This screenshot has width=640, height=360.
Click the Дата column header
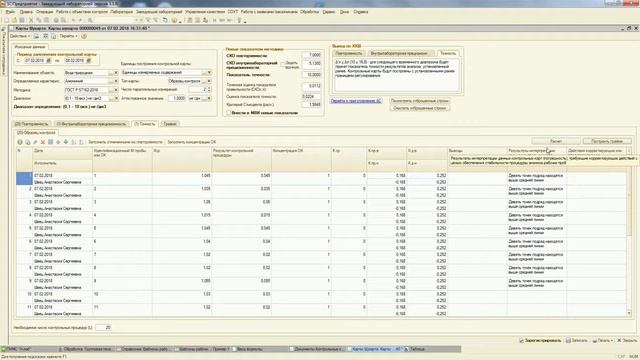tap(62, 153)
